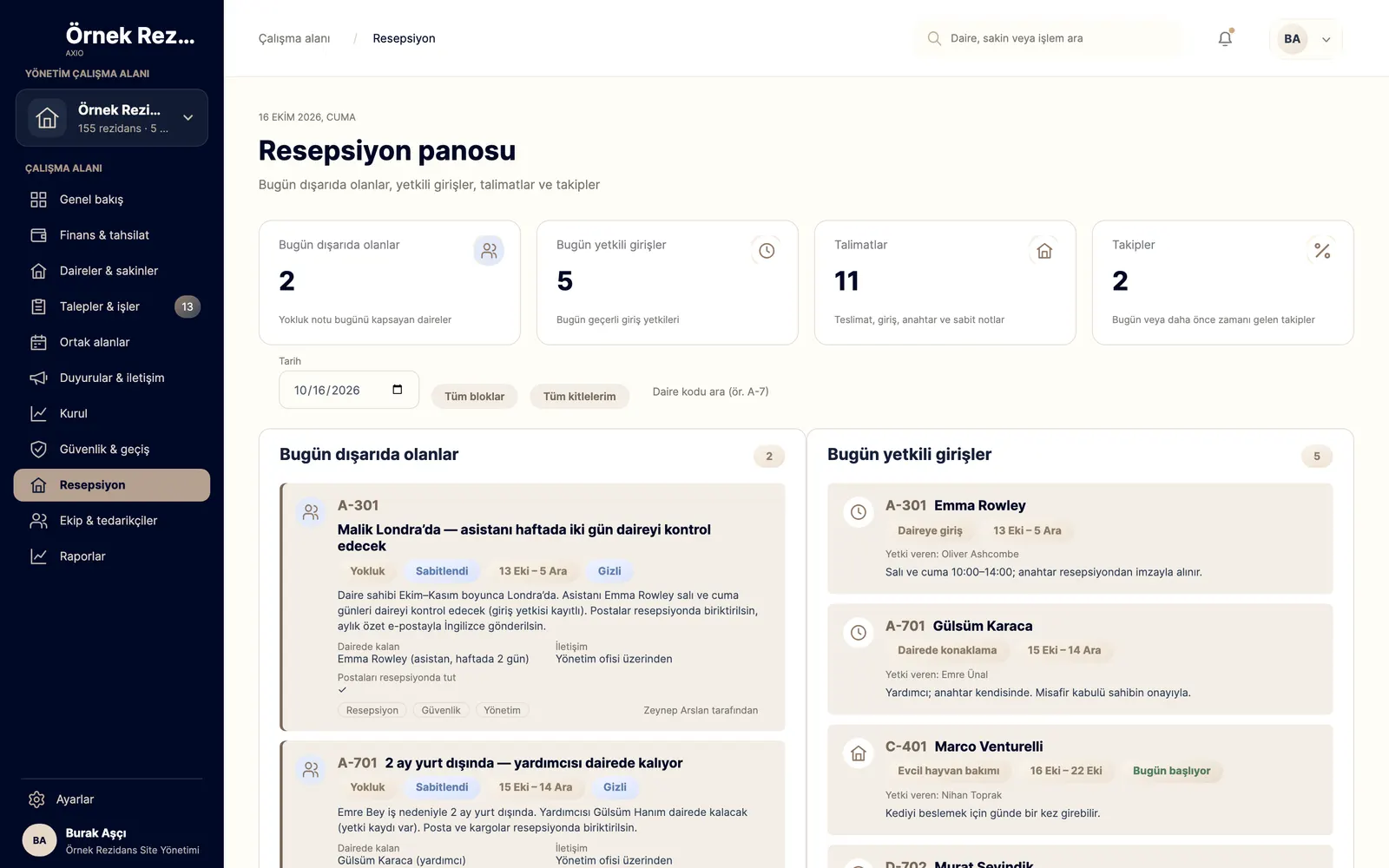This screenshot has height=868, width=1389.
Task: Click house icon on Talimatlar card
Action: [x=1044, y=251]
